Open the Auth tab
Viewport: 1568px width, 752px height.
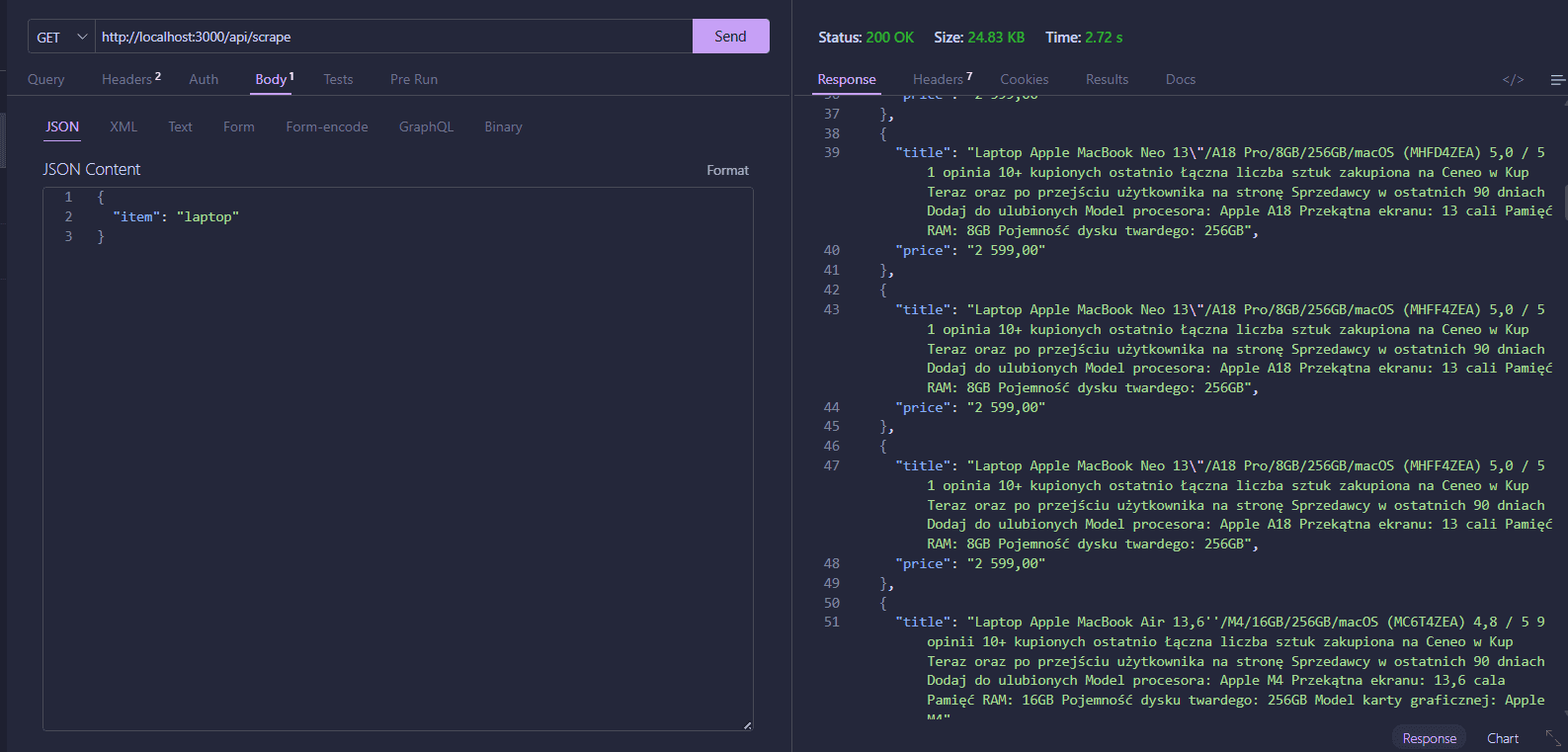tap(204, 79)
